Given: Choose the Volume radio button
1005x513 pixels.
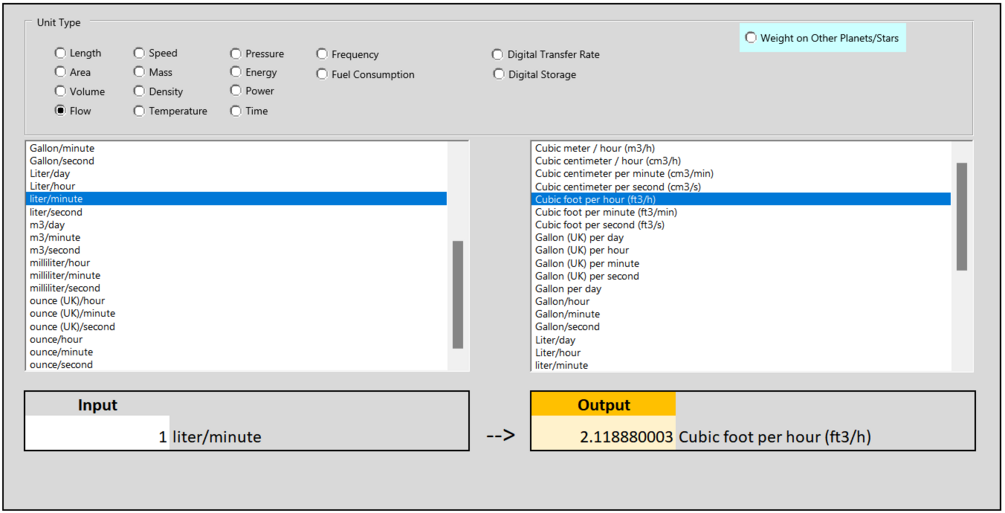Looking at the screenshot, I should pos(60,91).
